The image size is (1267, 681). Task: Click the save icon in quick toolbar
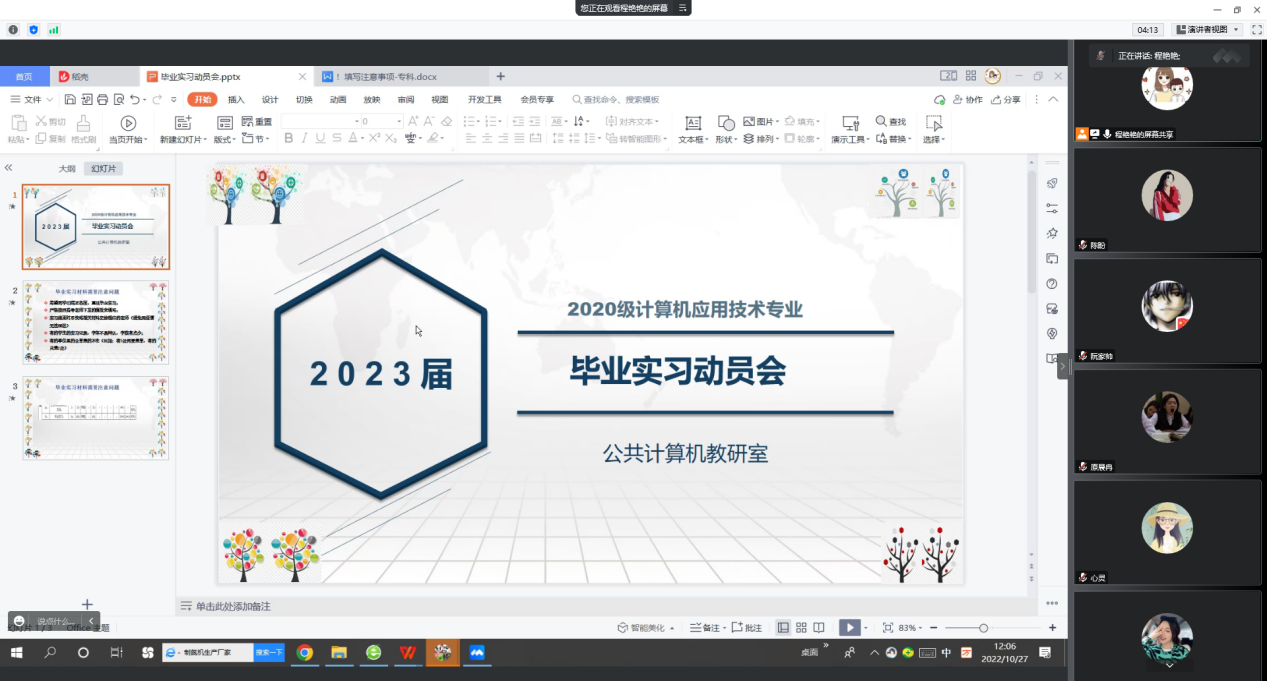70,100
